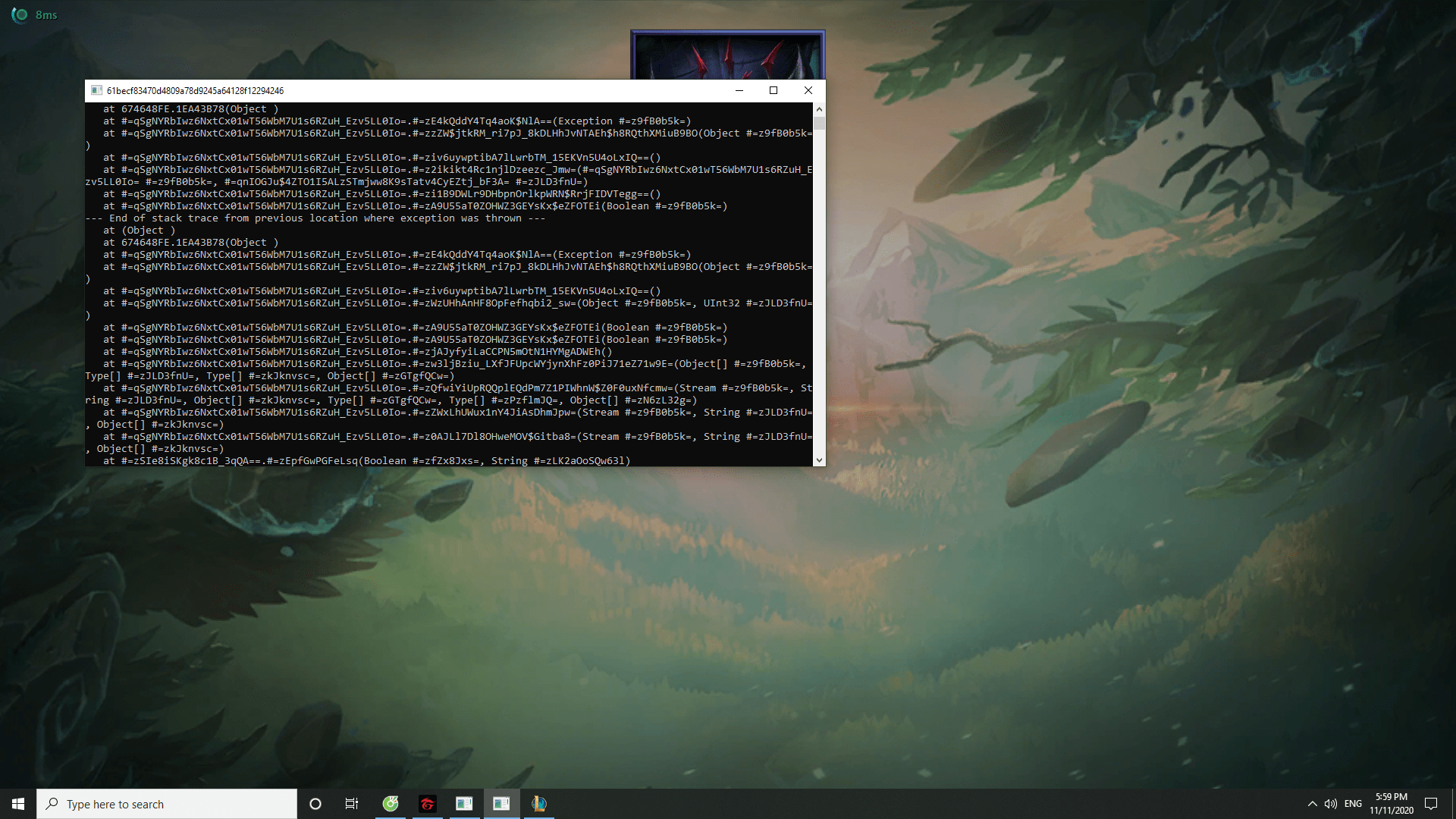Click the 'at (Object )' console line
Viewport: 1456px width, 819px height.
tap(140, 231)
